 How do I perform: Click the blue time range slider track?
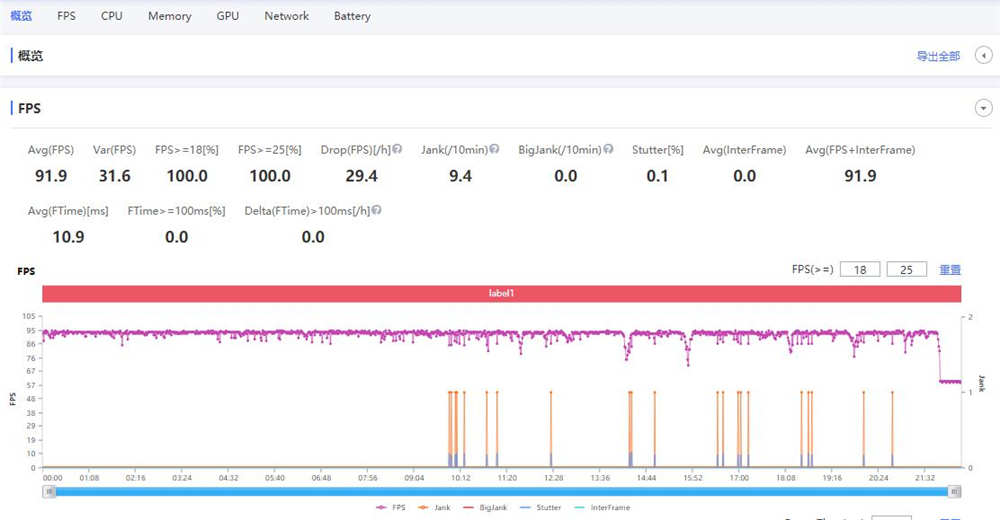pyautogui.click(x=501, y=491)
